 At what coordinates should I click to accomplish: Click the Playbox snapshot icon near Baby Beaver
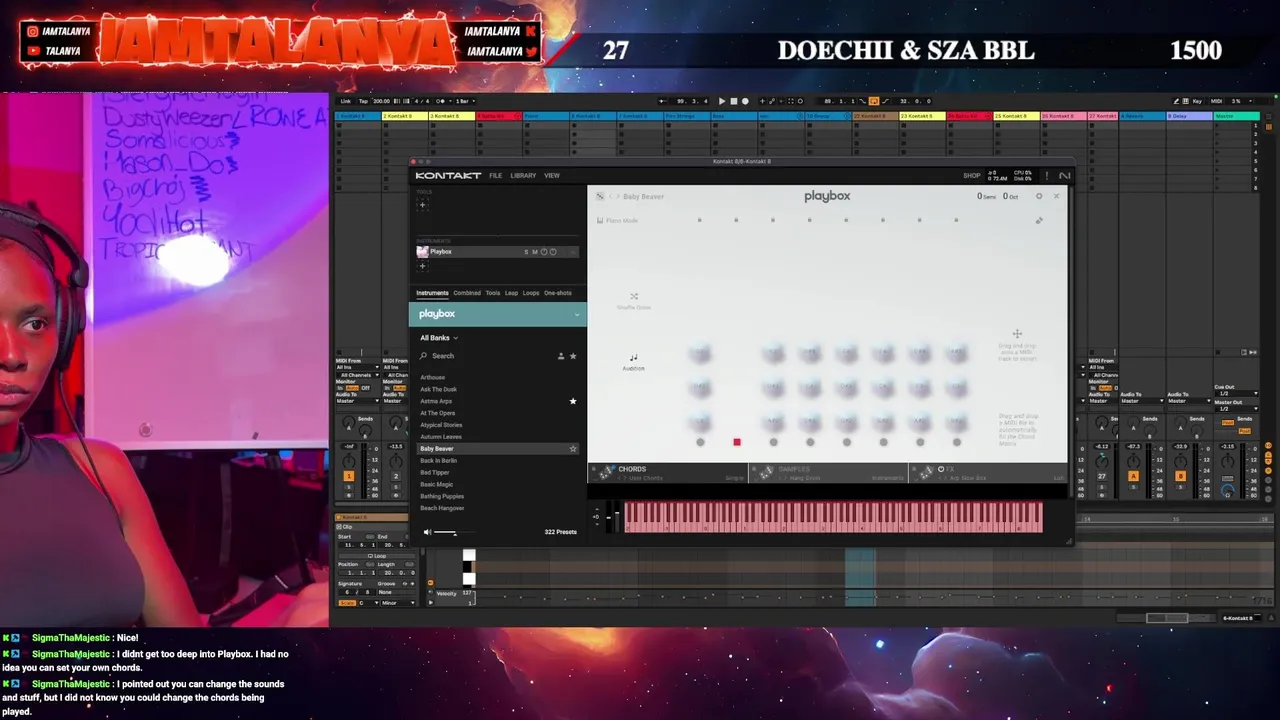click(600, 196)
